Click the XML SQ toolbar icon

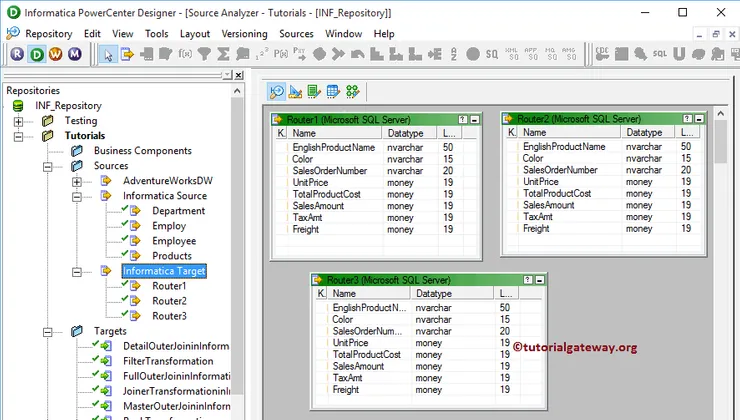tap(511, 54)
